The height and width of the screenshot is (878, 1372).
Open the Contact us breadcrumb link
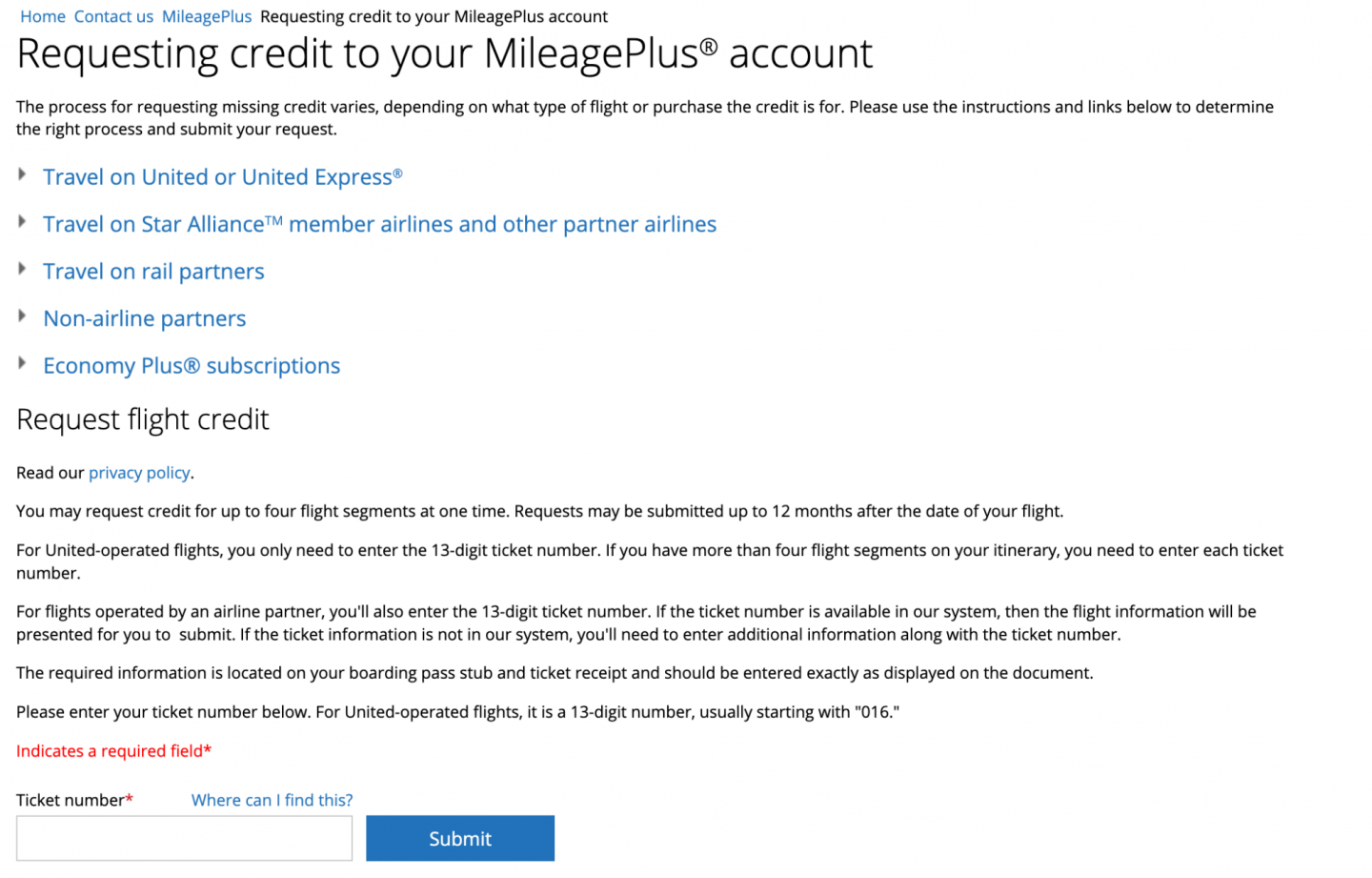(113, 17)
